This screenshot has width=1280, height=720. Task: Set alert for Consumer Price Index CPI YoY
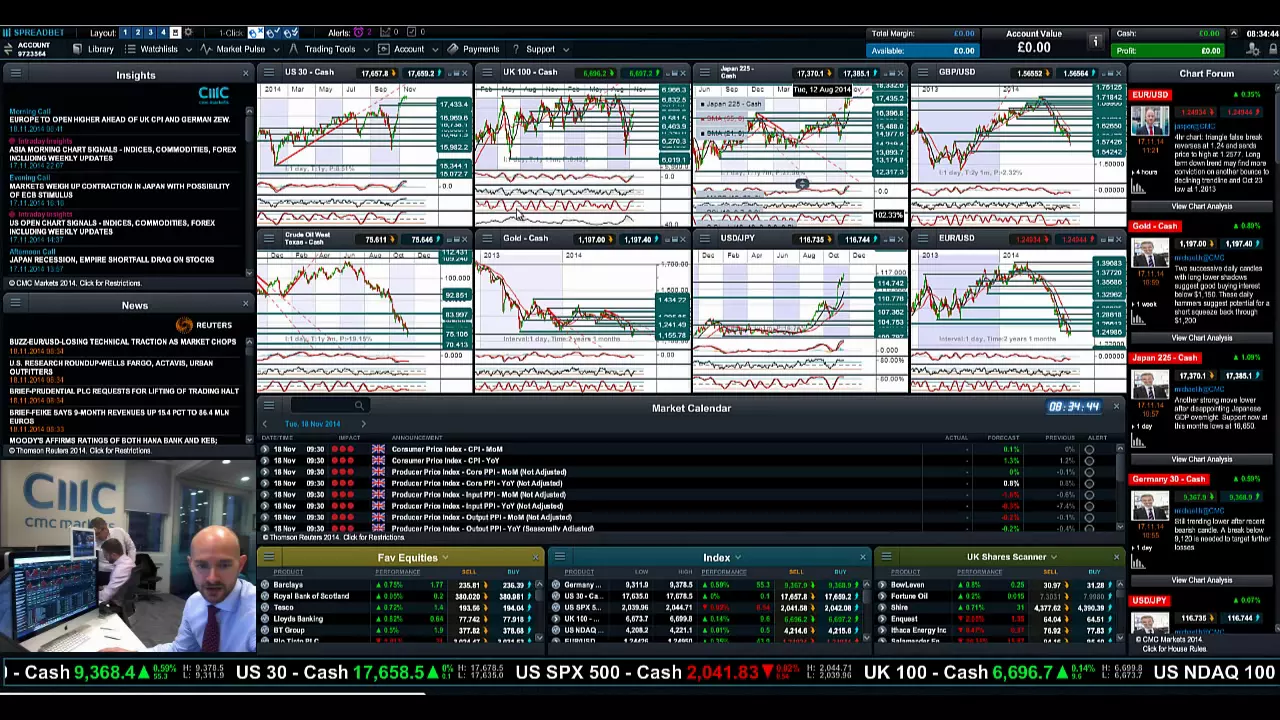pyautogui.click(x=1089, y=461)
